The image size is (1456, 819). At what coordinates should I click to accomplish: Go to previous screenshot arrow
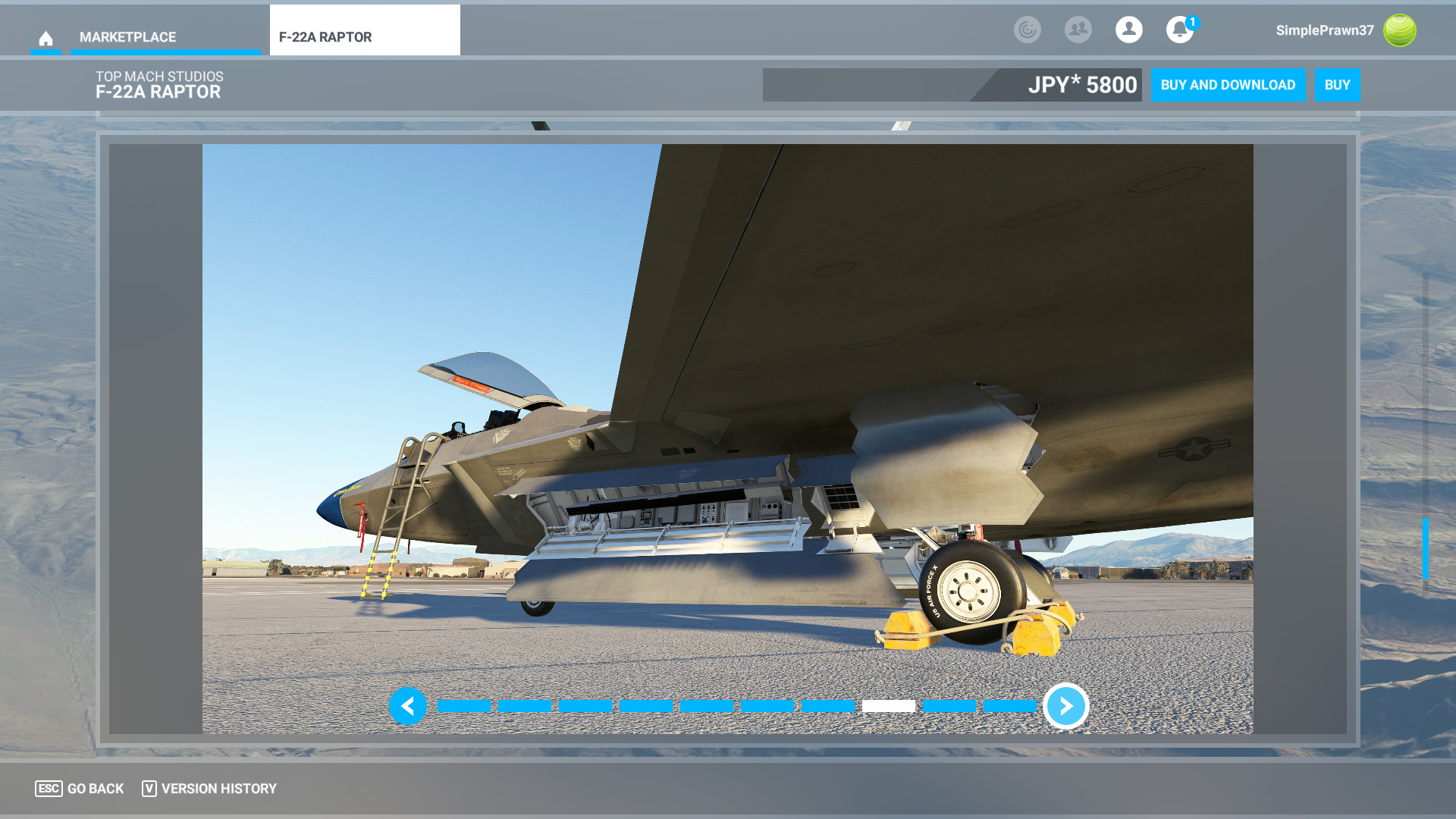408,706
